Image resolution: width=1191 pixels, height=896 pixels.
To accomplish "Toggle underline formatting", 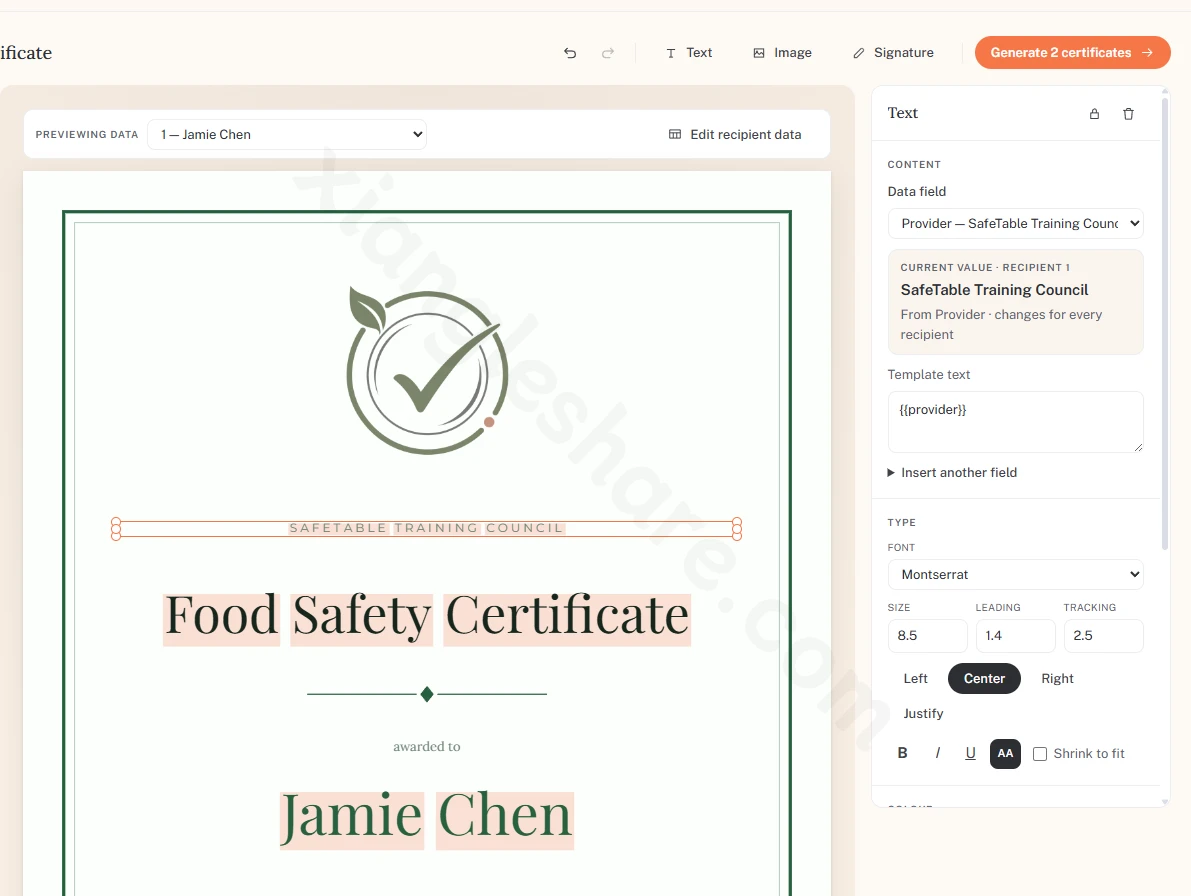I will pos(971,753).
